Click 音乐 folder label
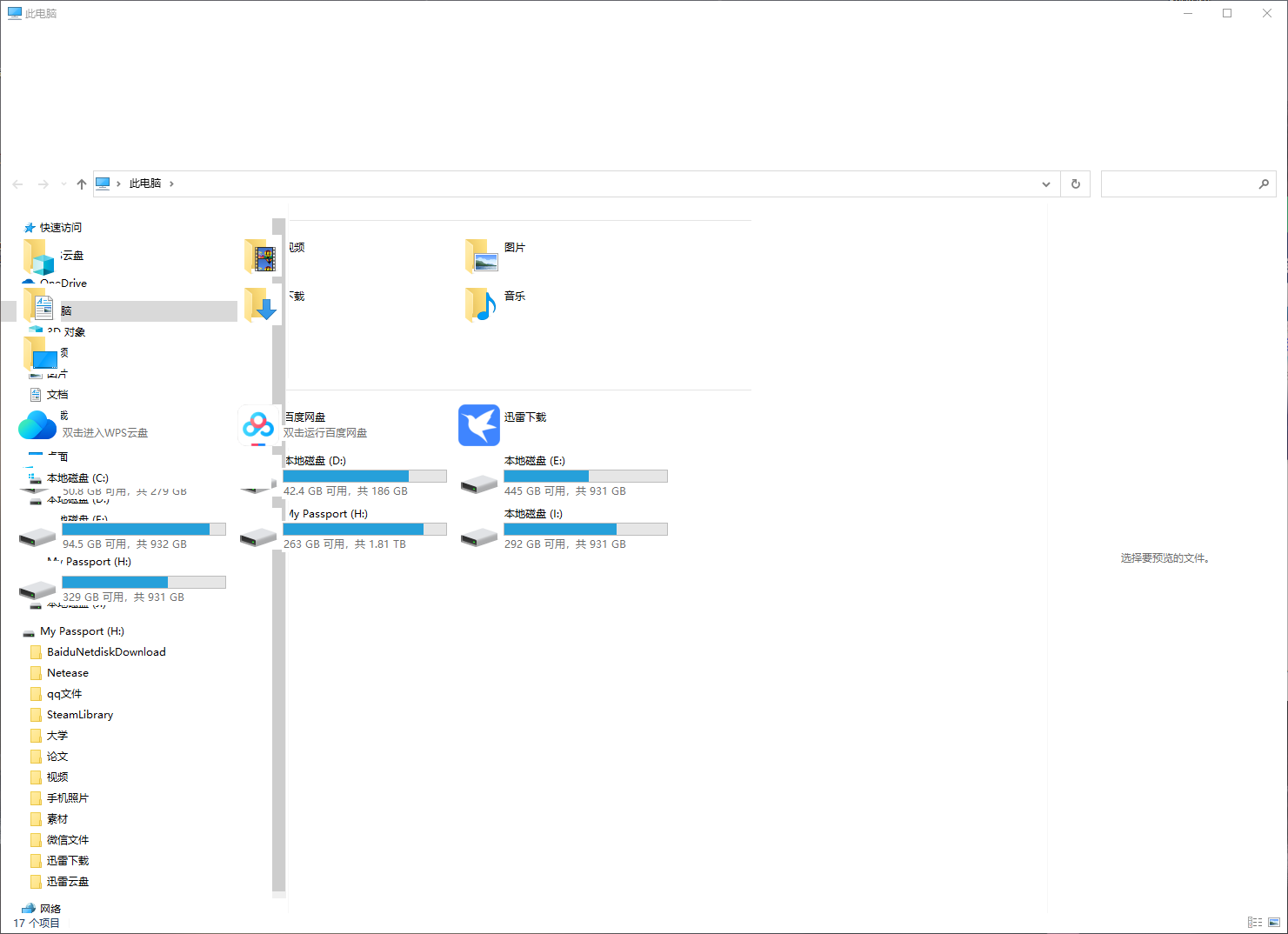 tap(515, 297)
